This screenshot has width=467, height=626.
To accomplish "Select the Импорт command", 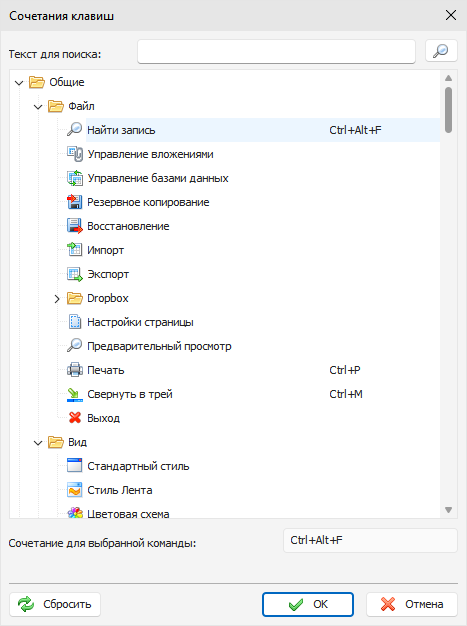I will click(105, 250).
